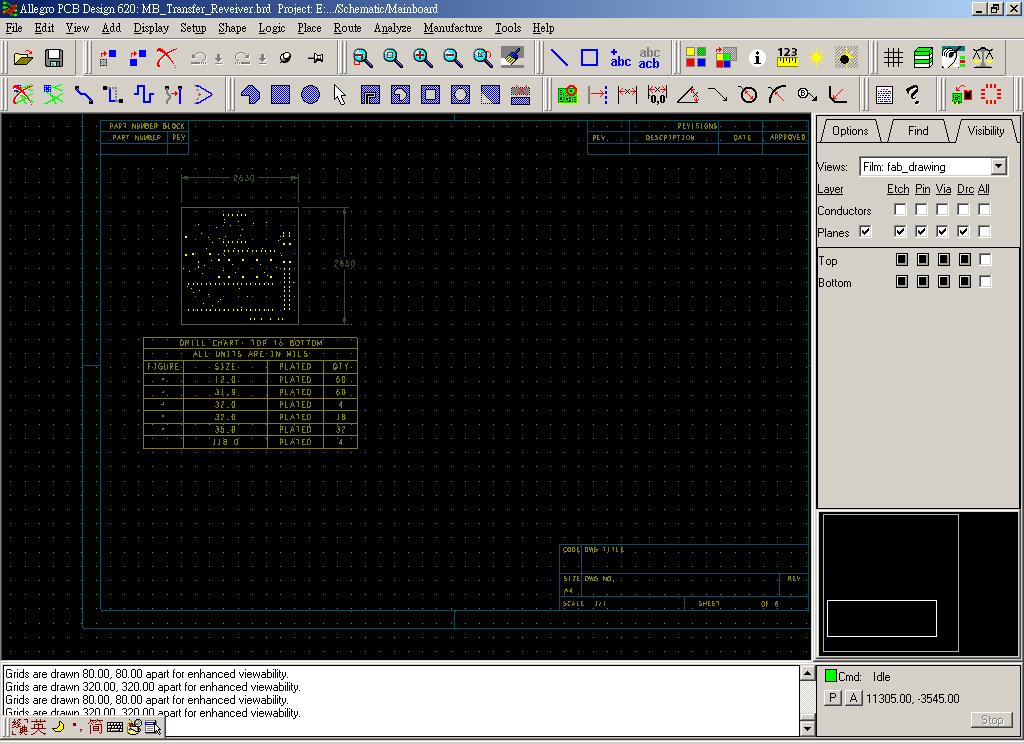
Task: Open the Manufacture menu
Action: coord(452,28)
